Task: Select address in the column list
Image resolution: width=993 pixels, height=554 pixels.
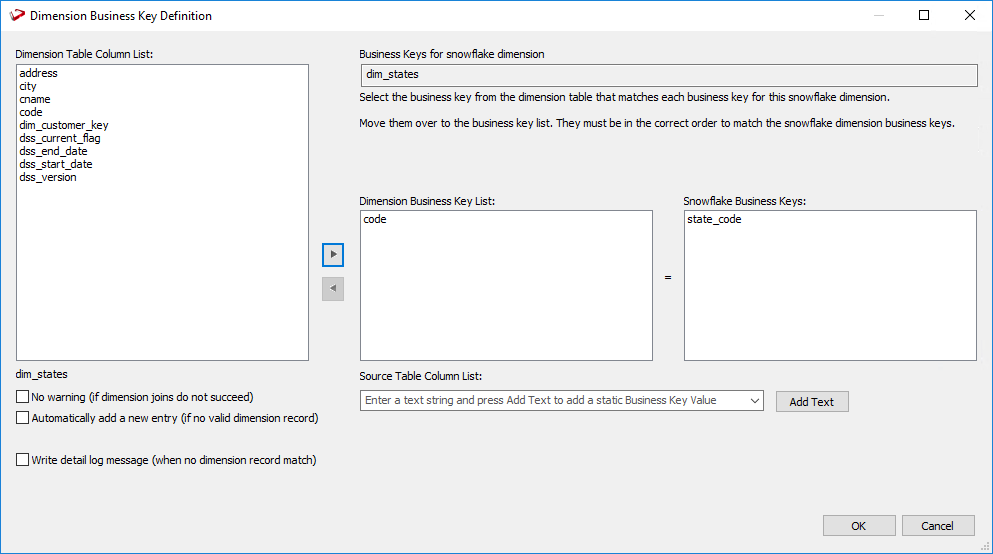Action: [x=38, y=73]
